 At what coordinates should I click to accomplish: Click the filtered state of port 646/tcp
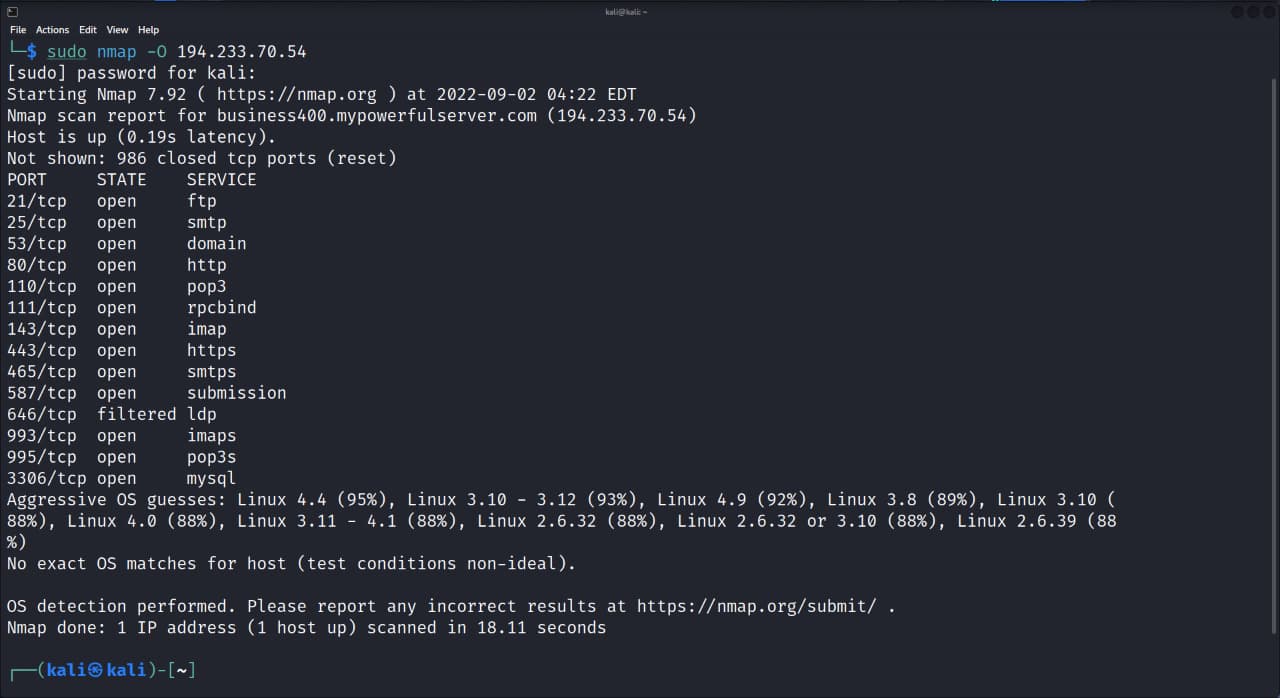point(136,415)
